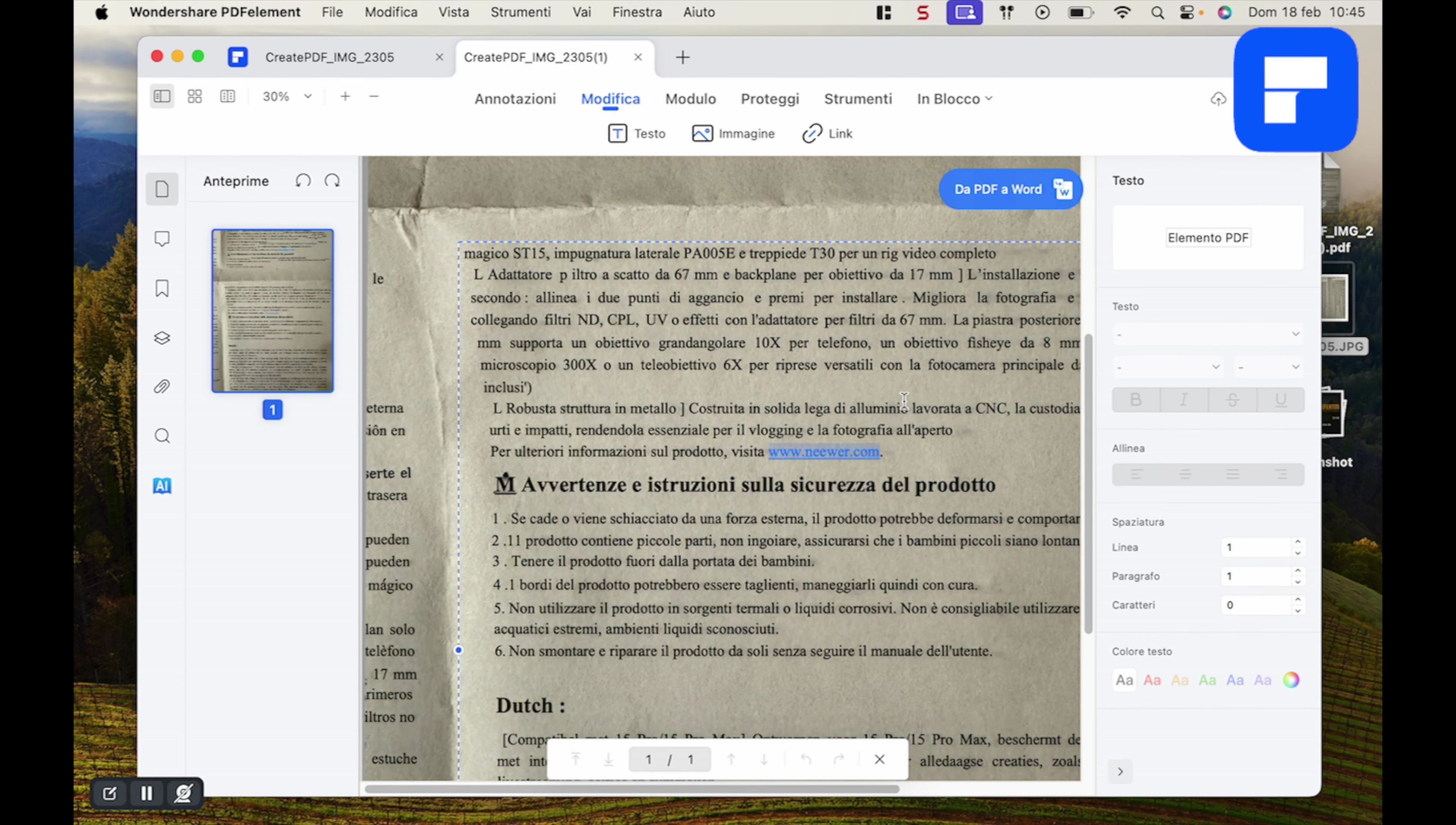Select the Link tool
This screenshot has height=825, width=1456.
pyautogui.click(x=827, y=134)
